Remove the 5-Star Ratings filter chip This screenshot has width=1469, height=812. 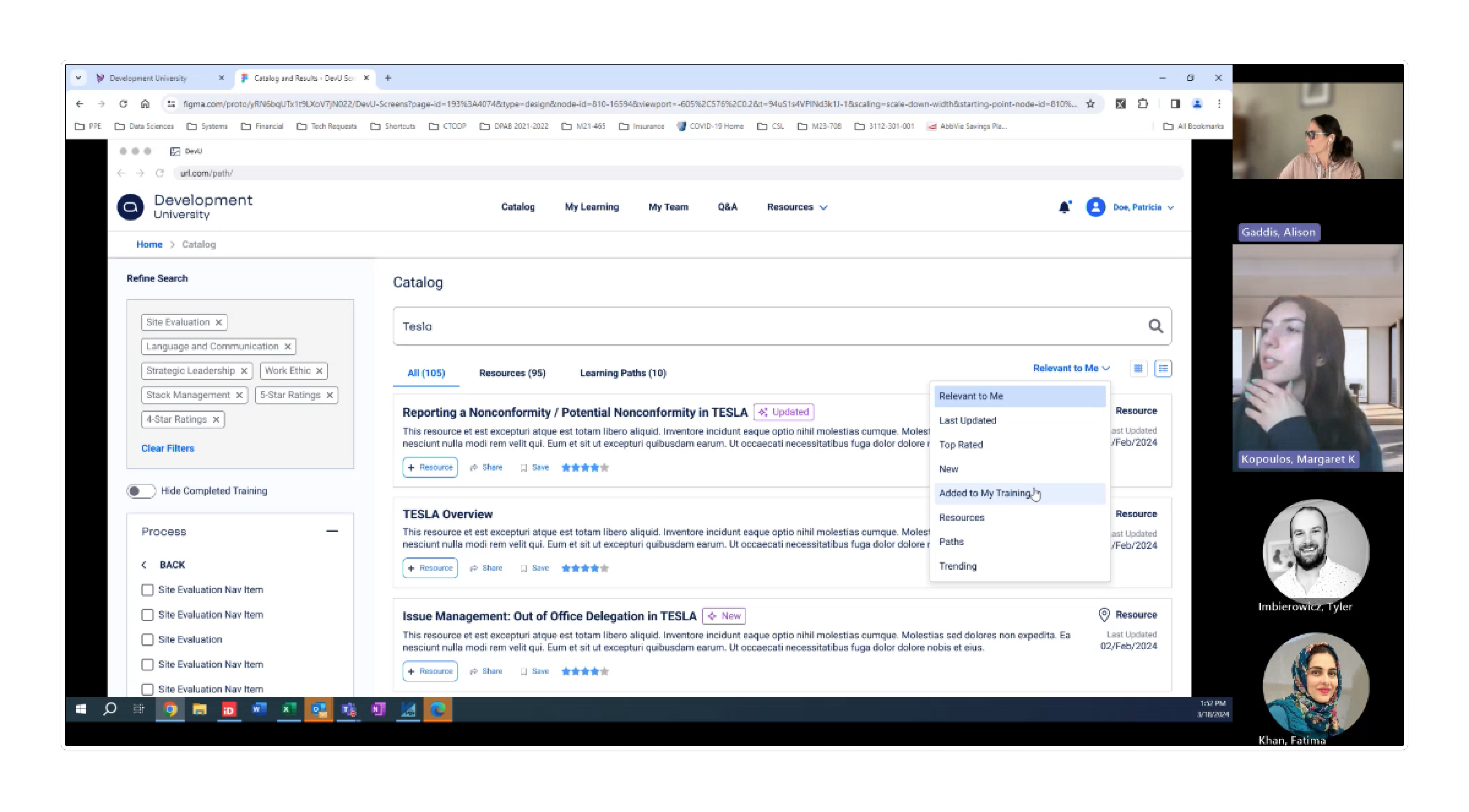coord(330,395)
